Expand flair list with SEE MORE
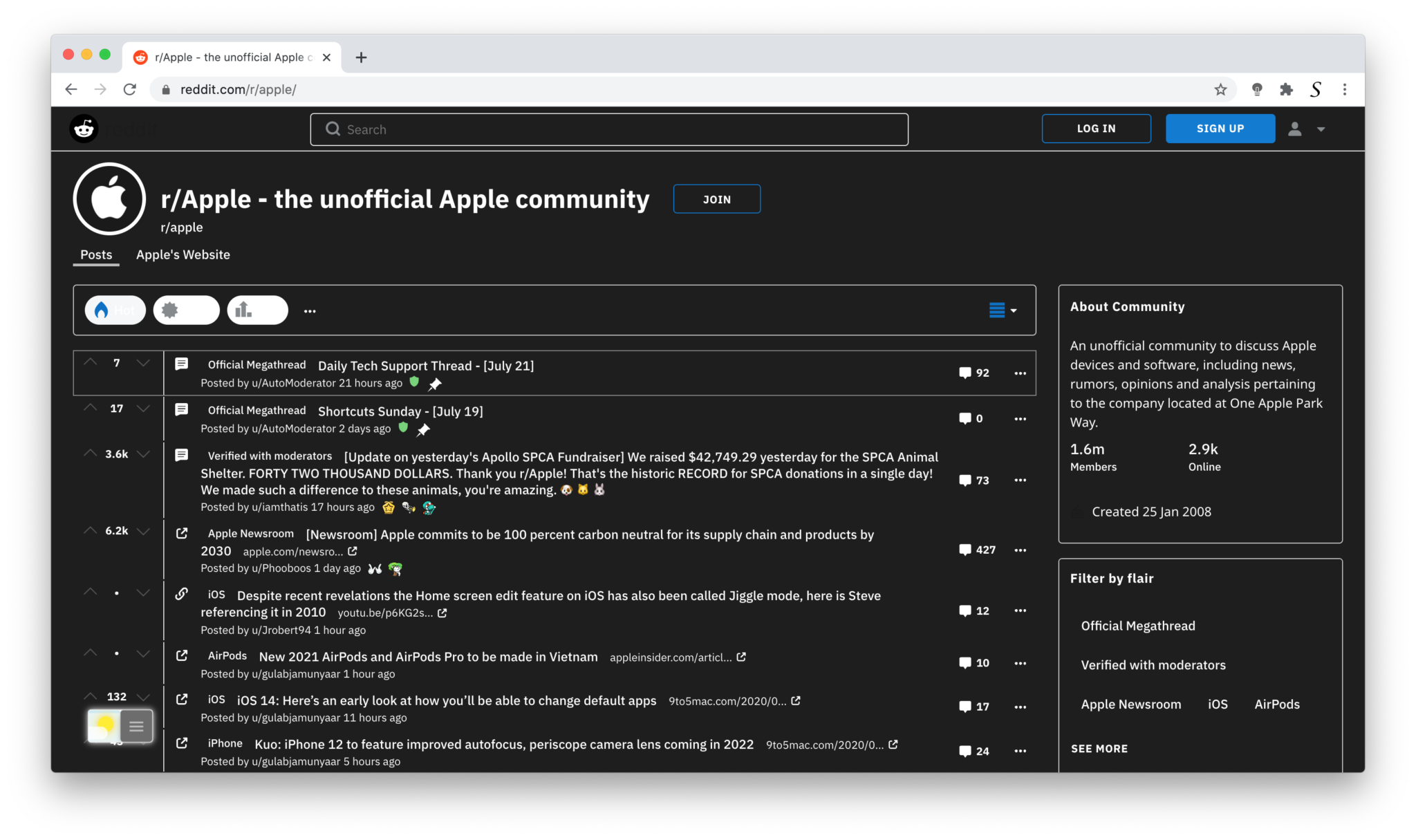Viewport: 1416px width, 840px height. [x=1099, y=749]
